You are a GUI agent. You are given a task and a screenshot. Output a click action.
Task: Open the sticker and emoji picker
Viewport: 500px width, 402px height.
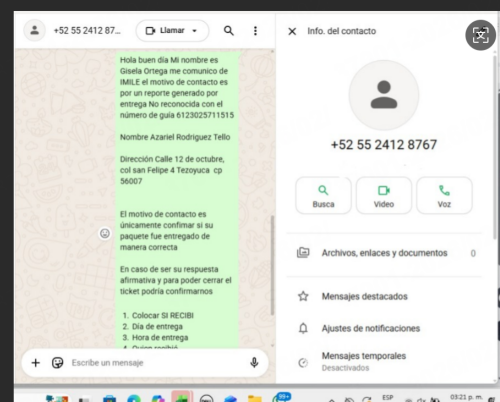click(x=57, y=363)
